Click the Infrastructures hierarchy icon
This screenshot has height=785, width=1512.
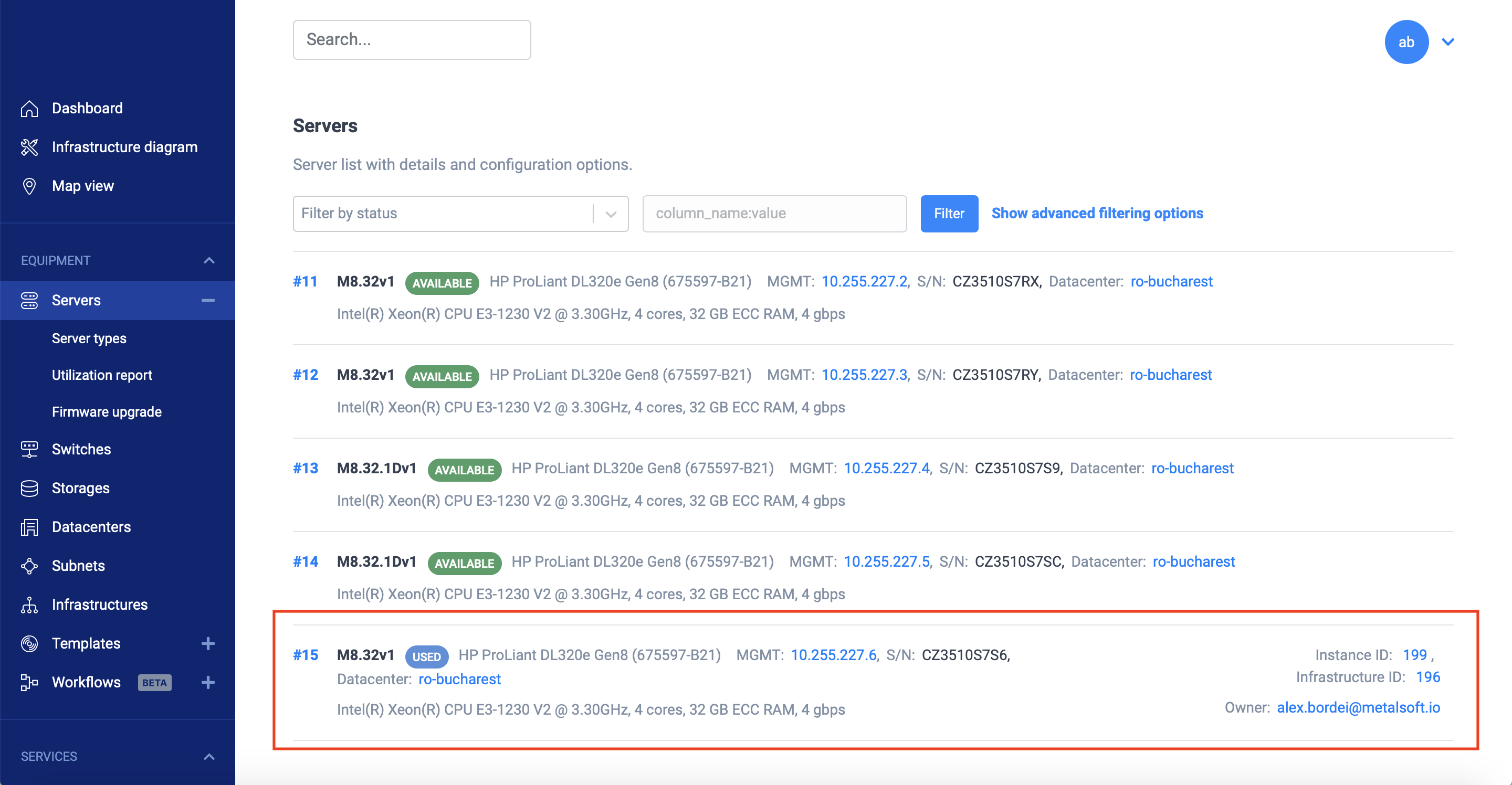click(29, 604)
